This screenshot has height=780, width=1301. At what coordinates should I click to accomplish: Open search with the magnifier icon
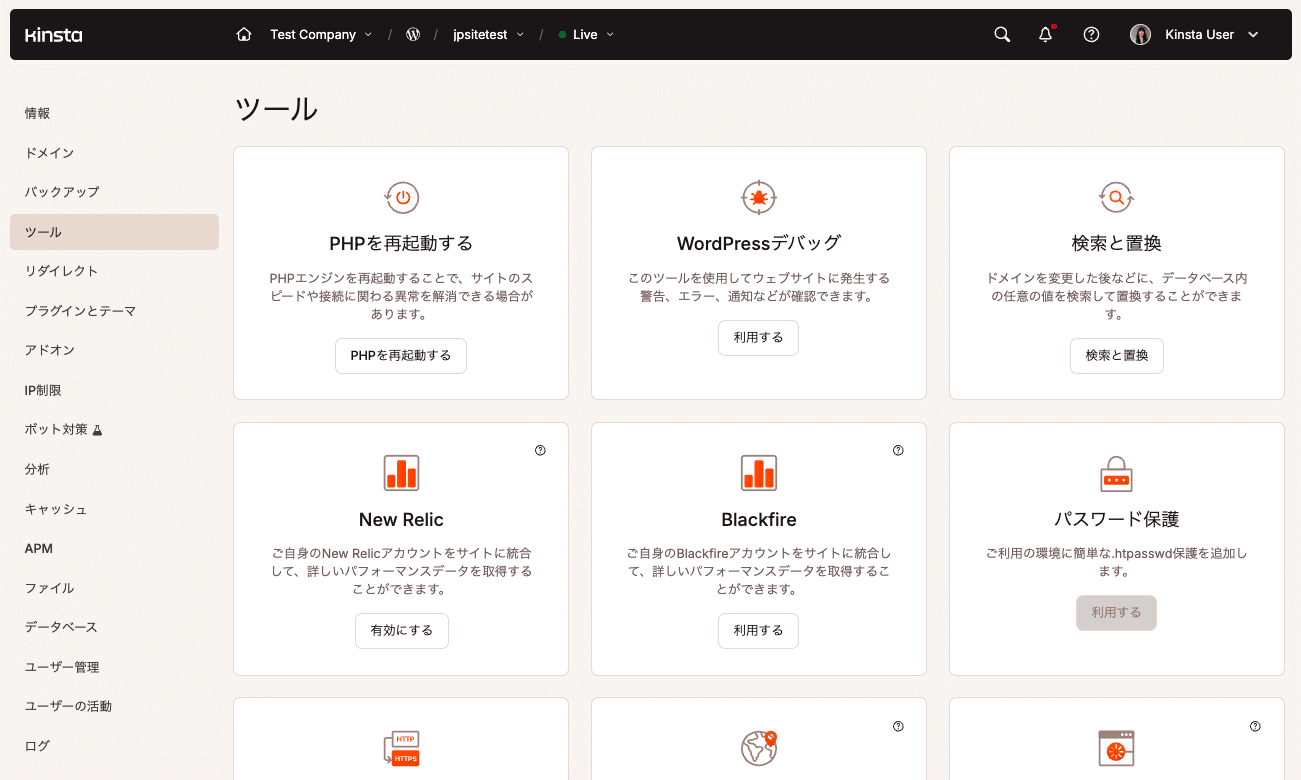coord(1002,35)
